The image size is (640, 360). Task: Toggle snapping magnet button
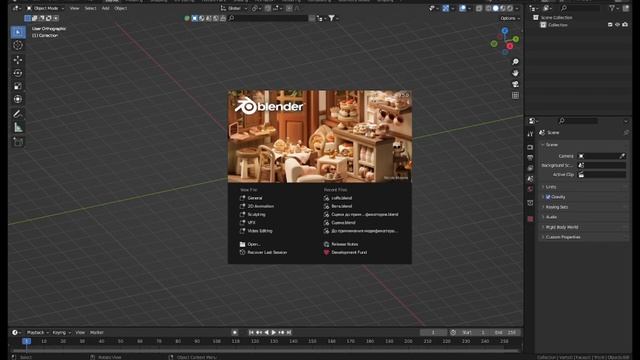[x=268, y=8]
